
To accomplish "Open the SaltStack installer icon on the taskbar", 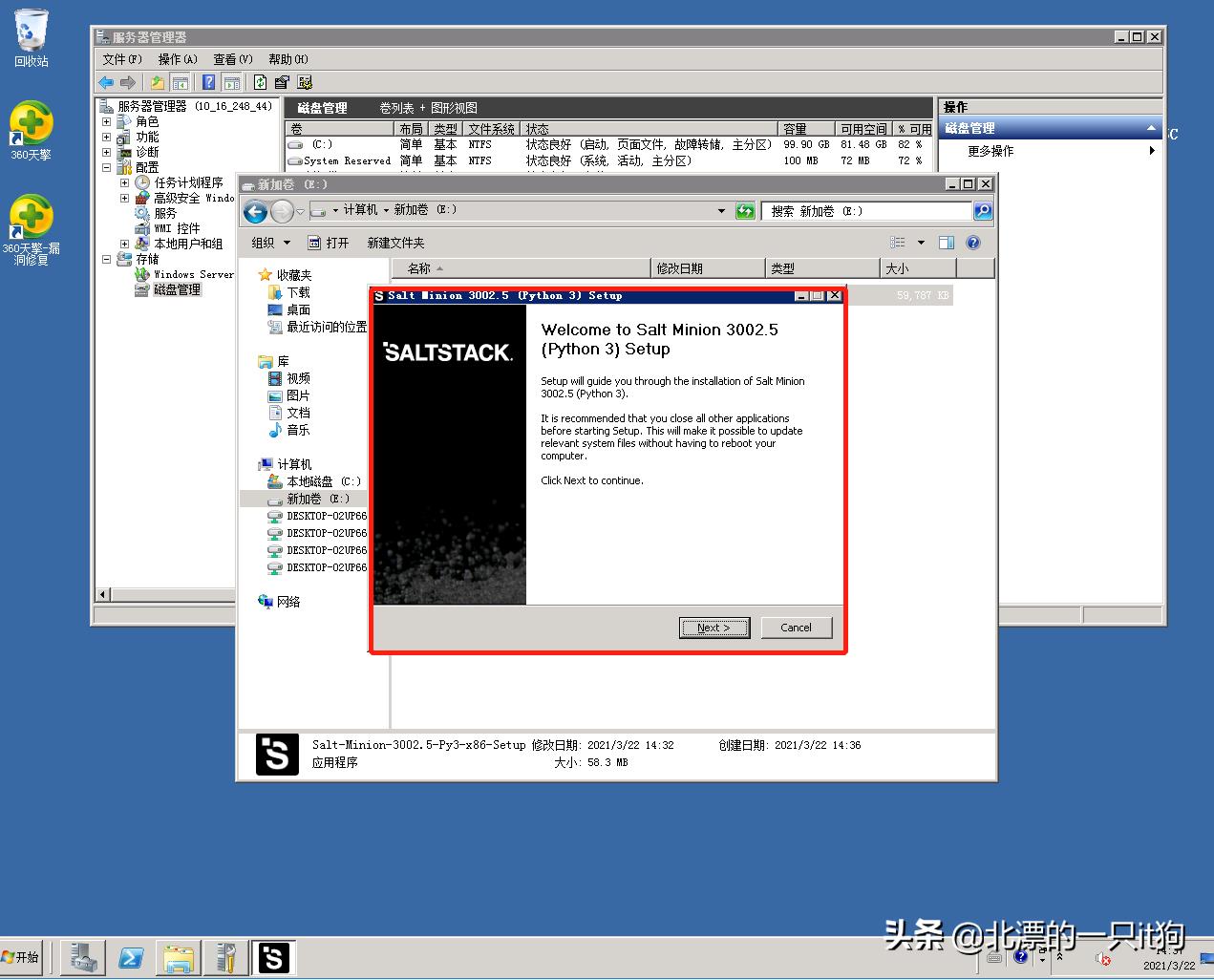I will (274, 958).
